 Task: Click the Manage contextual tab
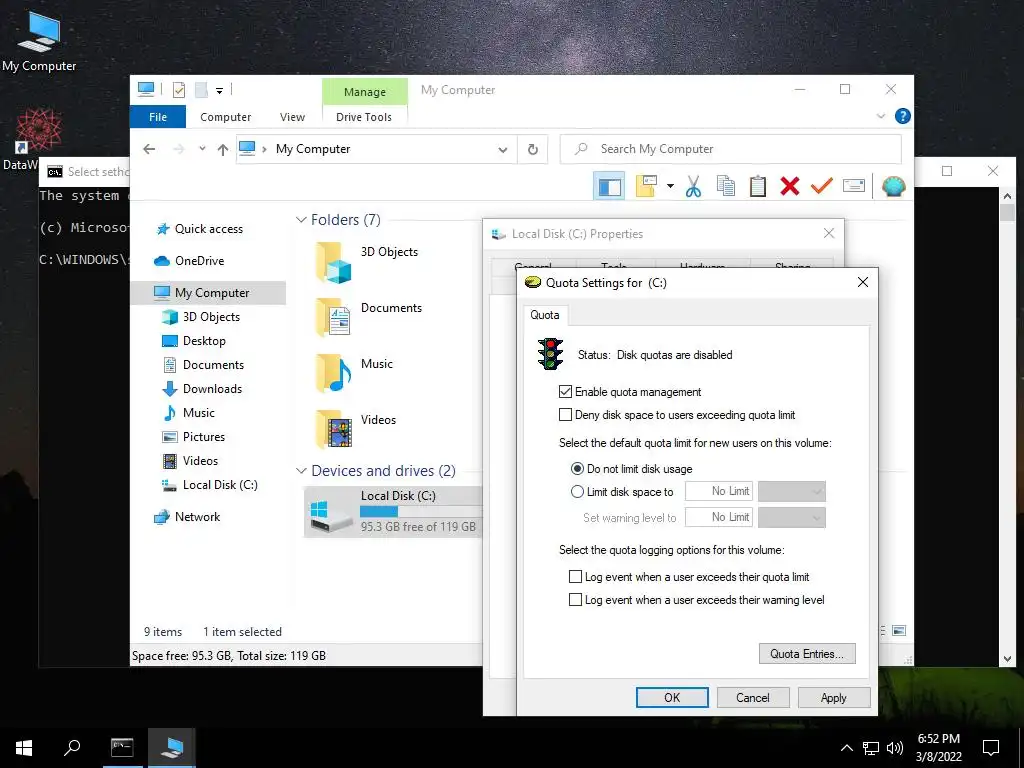tap(364, 92)
